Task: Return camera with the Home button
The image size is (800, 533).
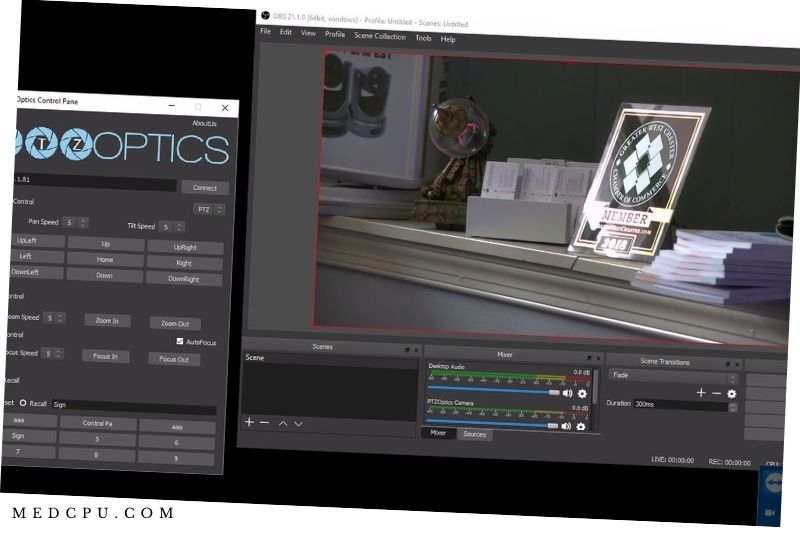Action: [x=105, y=260]
